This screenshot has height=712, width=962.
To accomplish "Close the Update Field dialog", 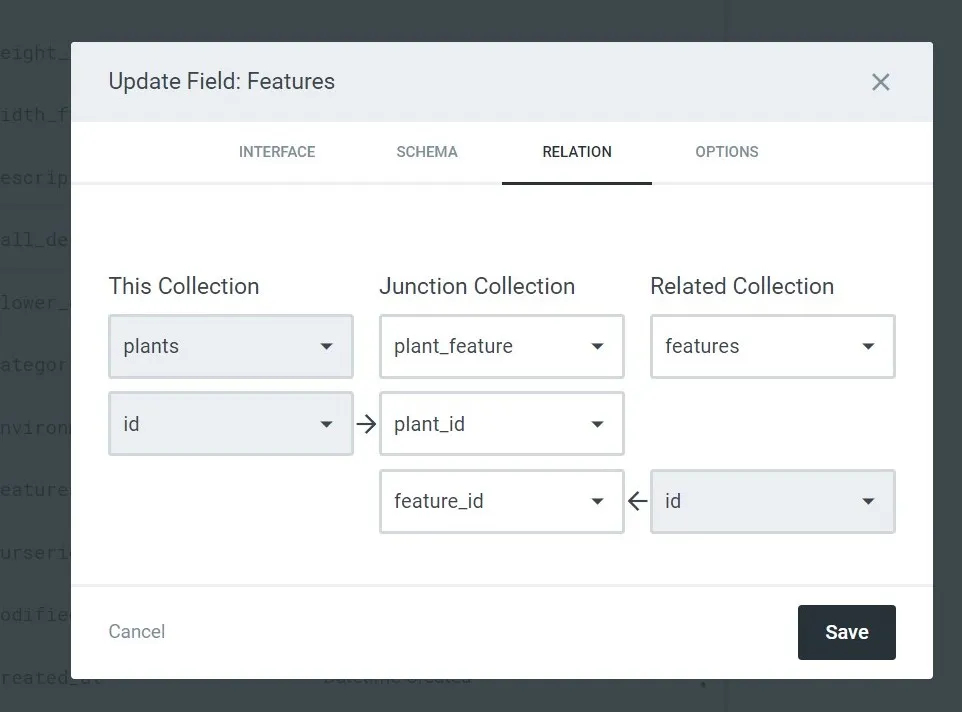I will [x=880, y=82].
